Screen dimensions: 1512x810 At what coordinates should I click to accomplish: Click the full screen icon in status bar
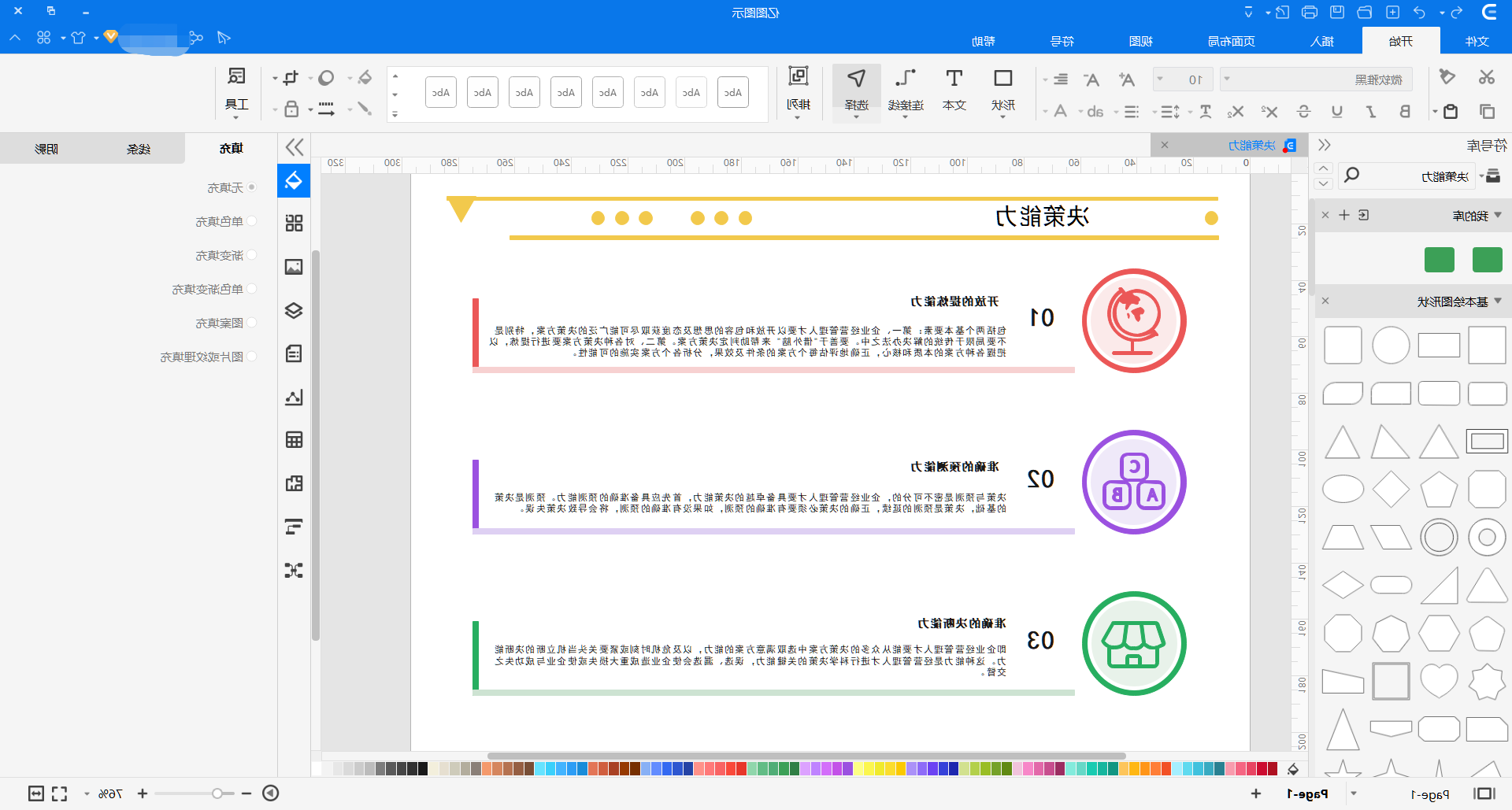click(x=60, y=793)
